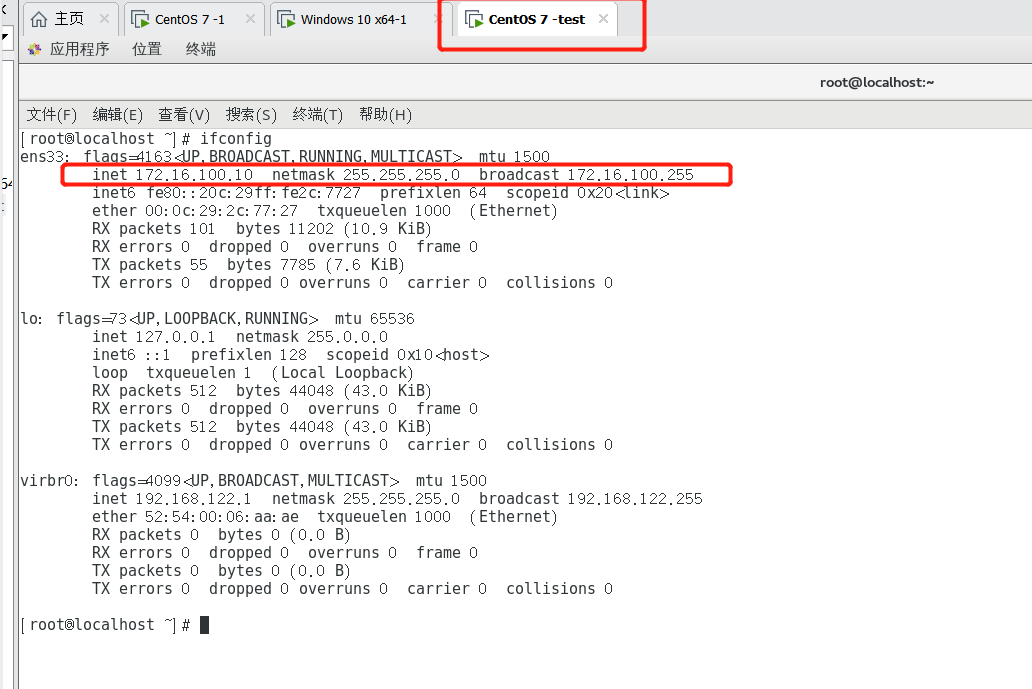This screenshot has width=1032, height=689.
Task: Click the VM icon on the CentOS 7 -test tab
Action: pyautogui.click(x=474, y=20)
